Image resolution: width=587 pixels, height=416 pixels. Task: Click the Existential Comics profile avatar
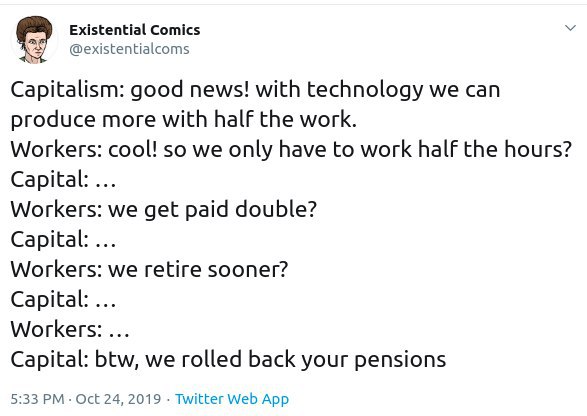coord(34,40)
